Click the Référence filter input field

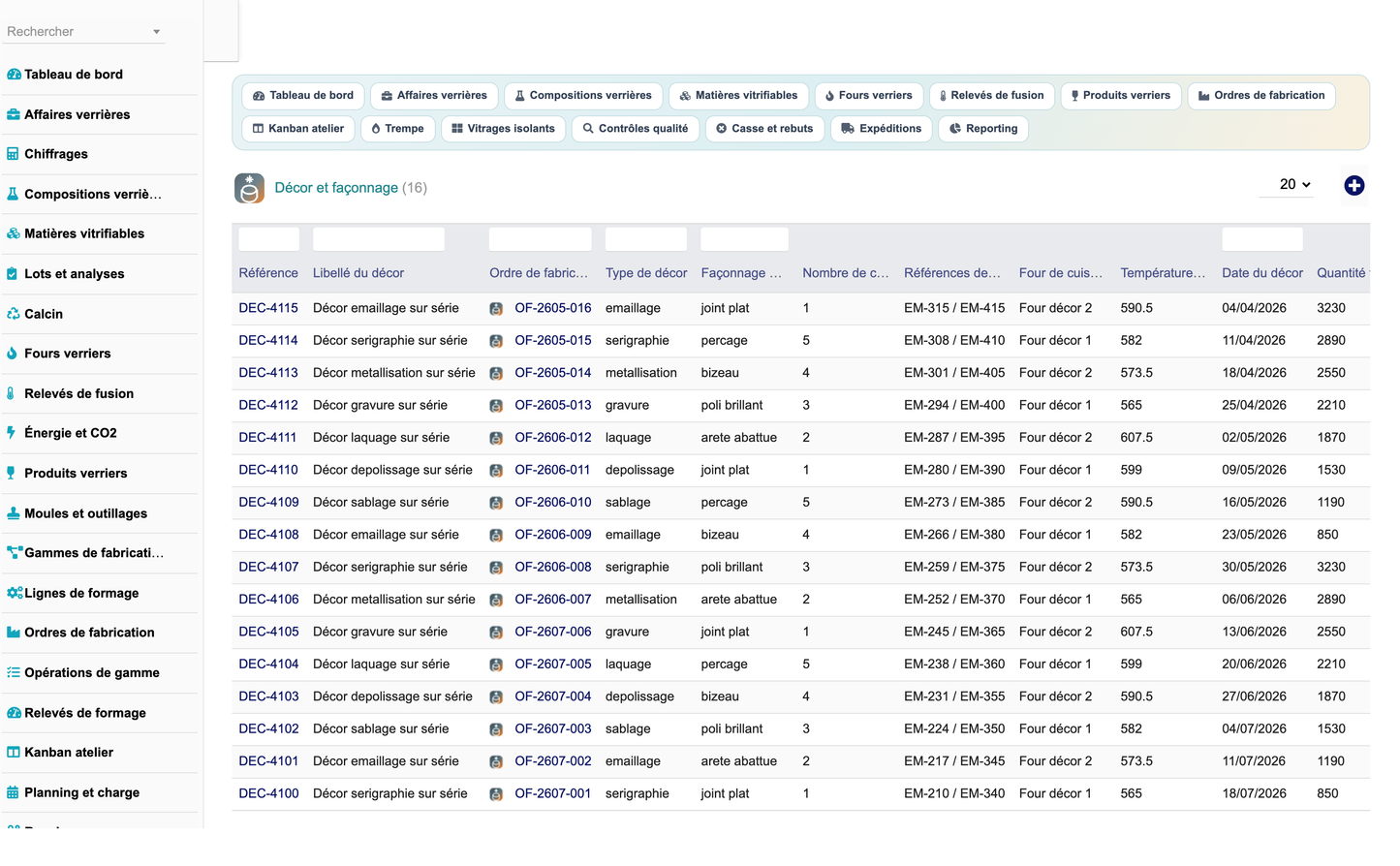(x=268, y=239)
